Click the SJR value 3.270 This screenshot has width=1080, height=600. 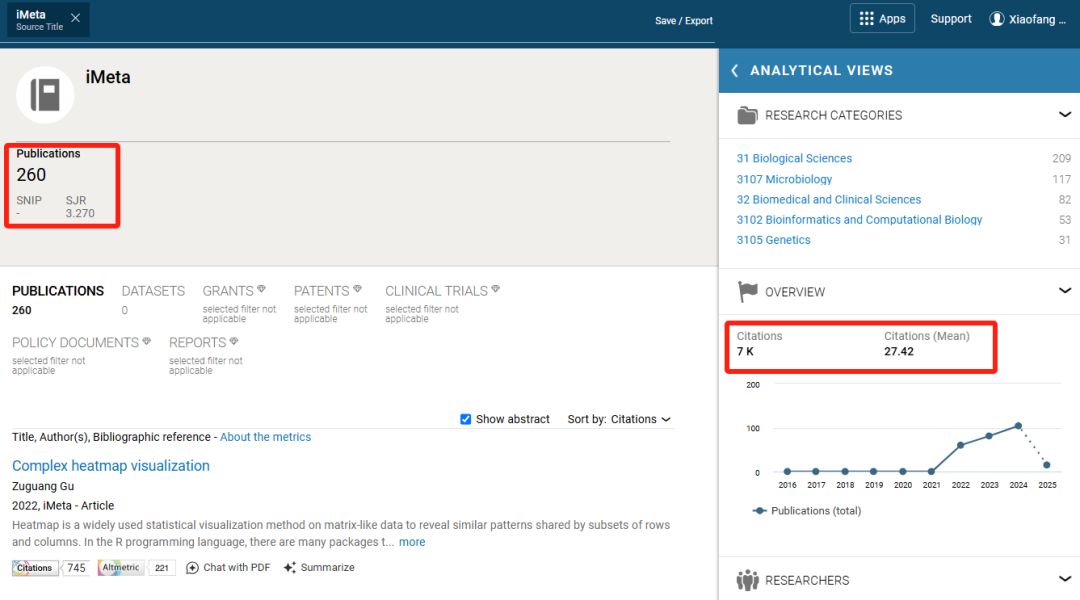80,214
